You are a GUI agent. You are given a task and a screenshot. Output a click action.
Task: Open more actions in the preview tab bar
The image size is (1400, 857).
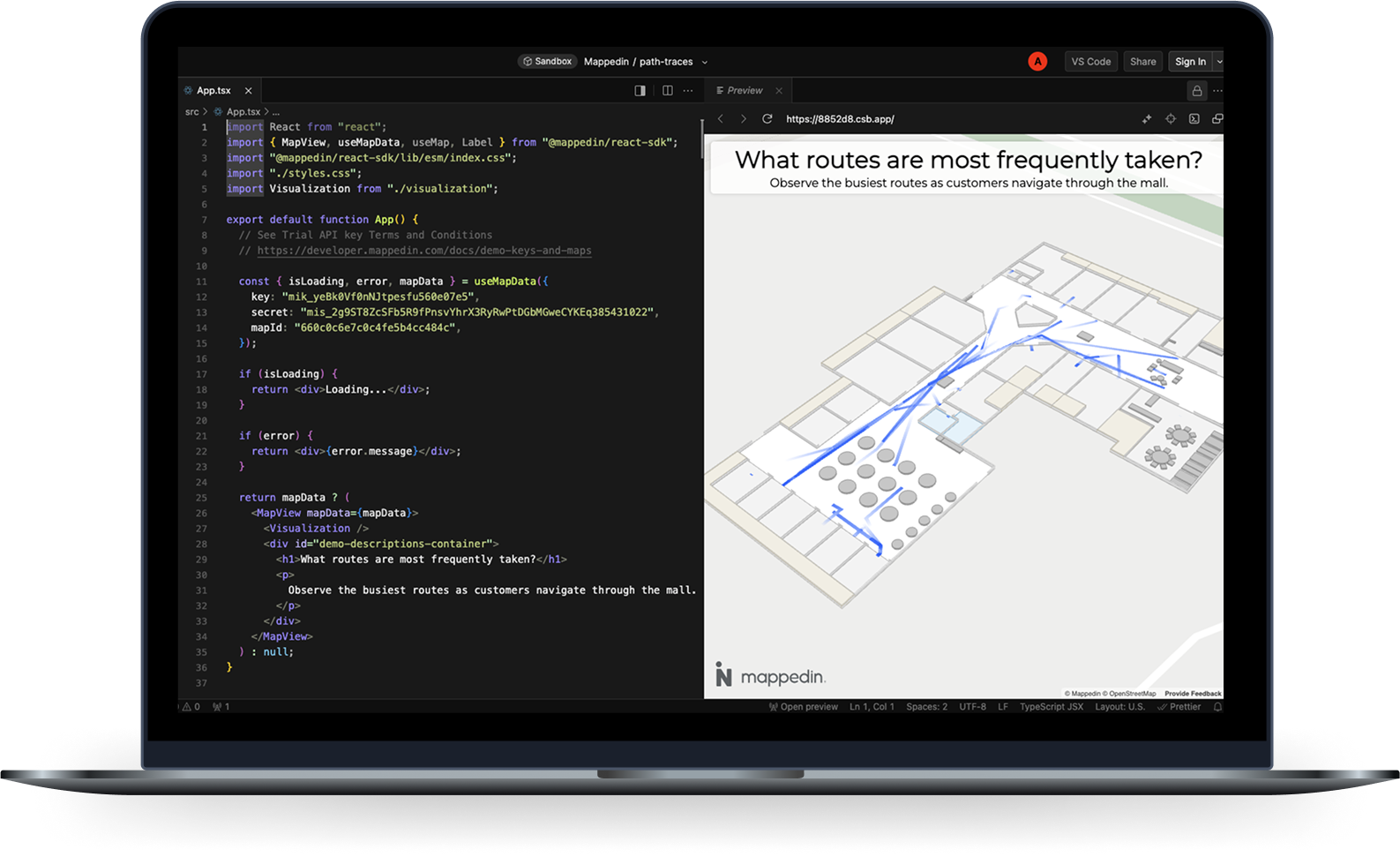click(x=1217, y=91)
